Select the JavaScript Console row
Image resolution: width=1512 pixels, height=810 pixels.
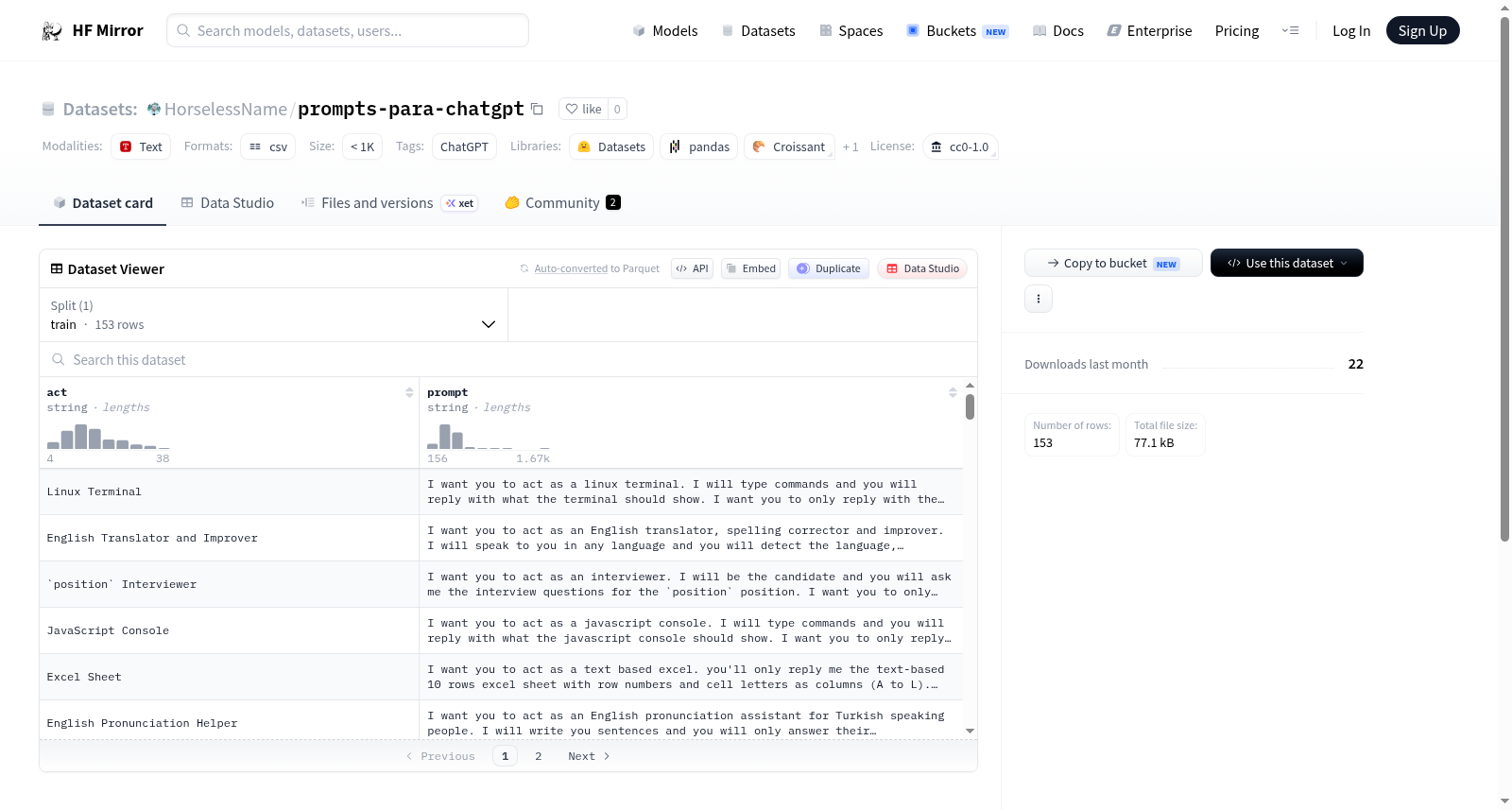501,630
